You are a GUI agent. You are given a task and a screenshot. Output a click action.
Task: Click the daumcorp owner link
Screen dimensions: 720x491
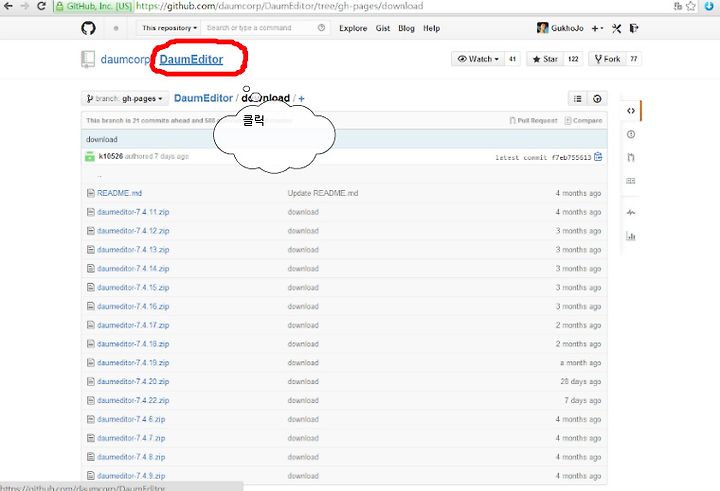(125, 59)
